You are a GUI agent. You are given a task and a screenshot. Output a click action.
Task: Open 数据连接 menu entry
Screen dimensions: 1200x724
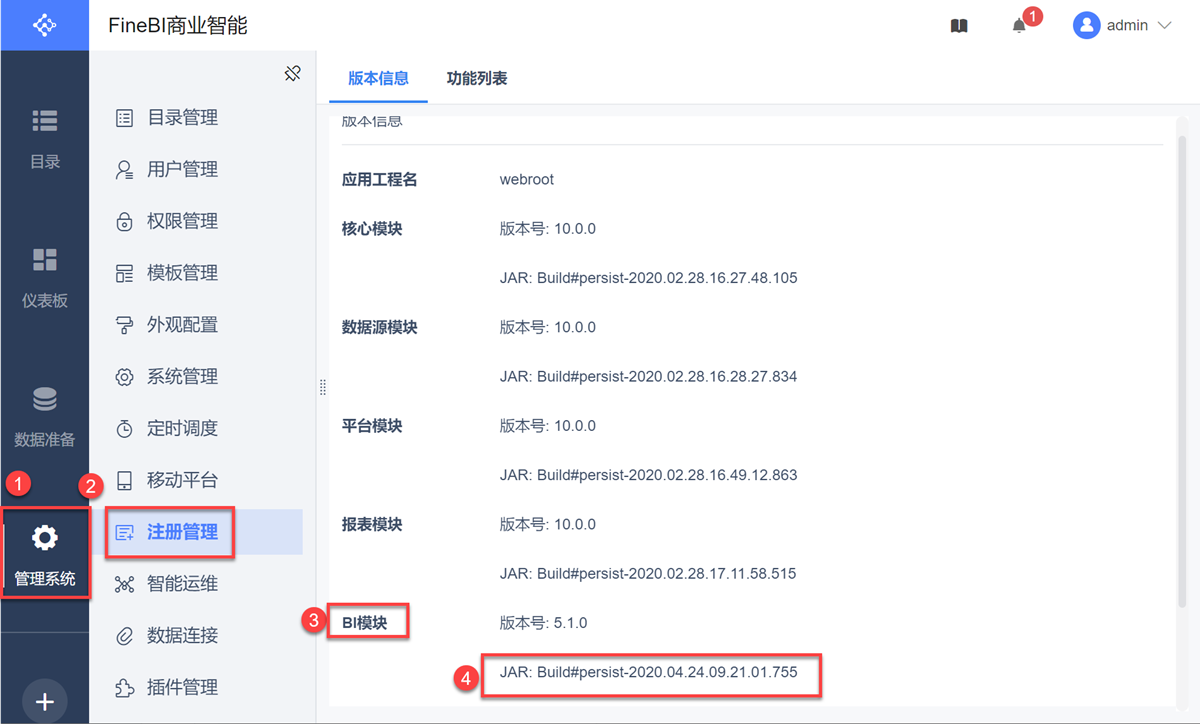182,636
